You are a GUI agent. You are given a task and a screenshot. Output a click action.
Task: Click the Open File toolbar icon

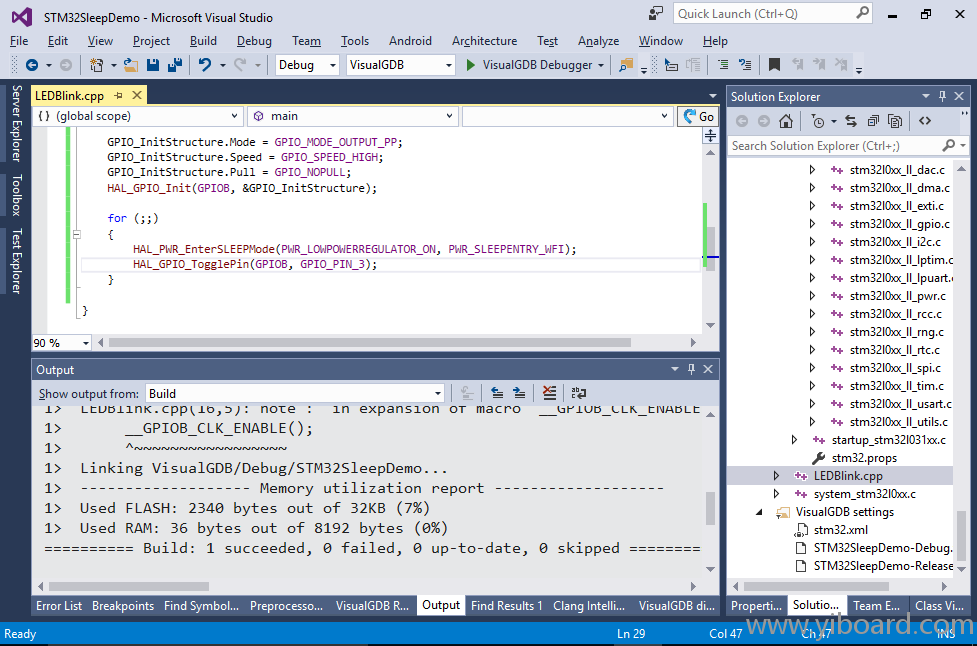131,65
